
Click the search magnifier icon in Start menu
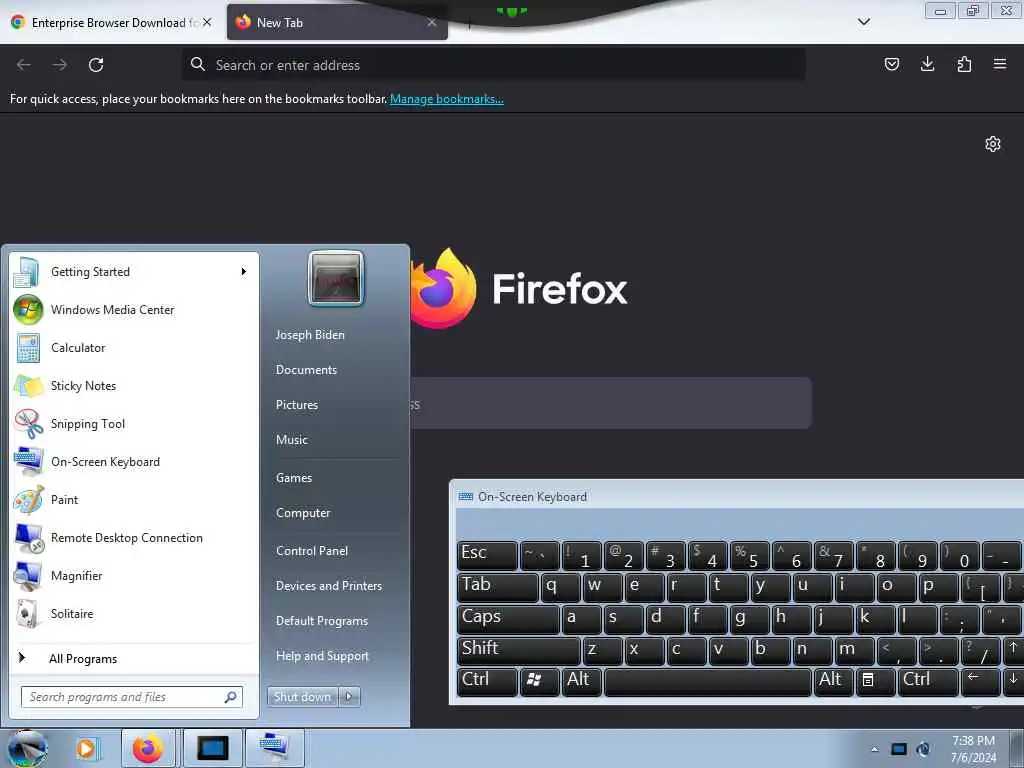tap(231, 697)
